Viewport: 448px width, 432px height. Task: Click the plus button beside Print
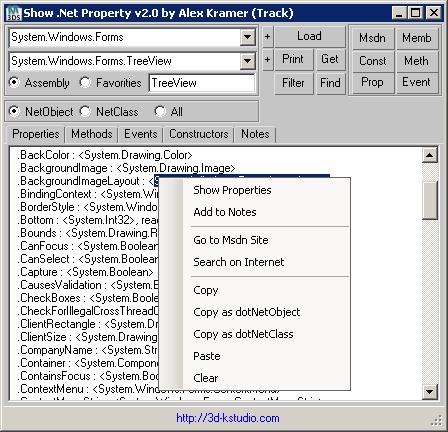click(267, 60)
